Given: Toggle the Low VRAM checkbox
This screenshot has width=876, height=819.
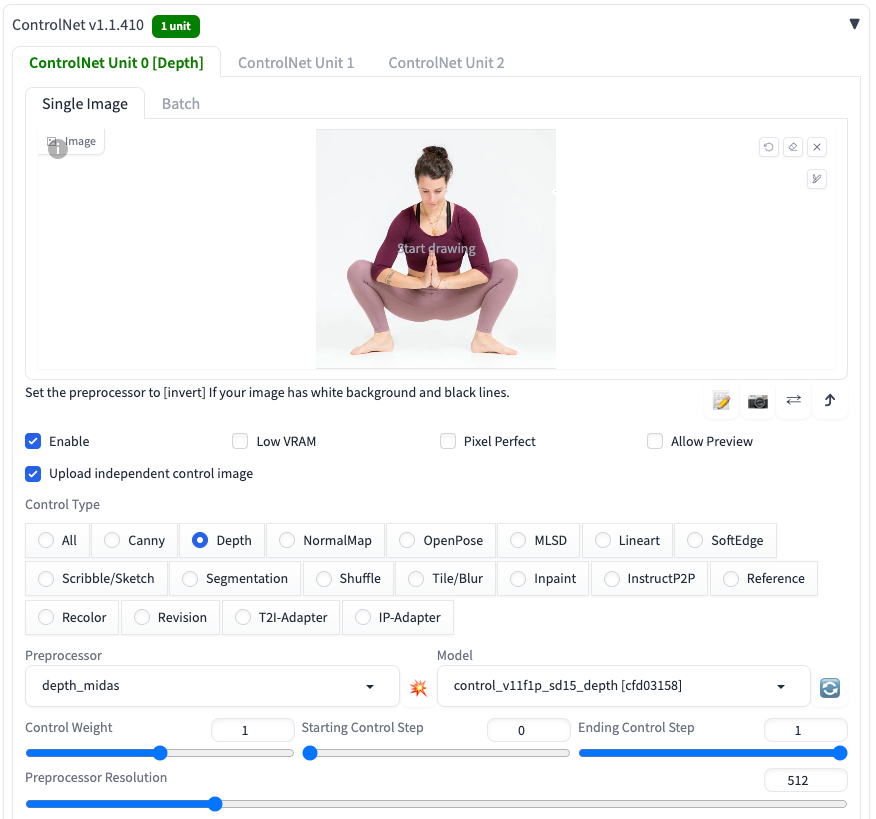Looking at the screenshot, I should (240, 441).
